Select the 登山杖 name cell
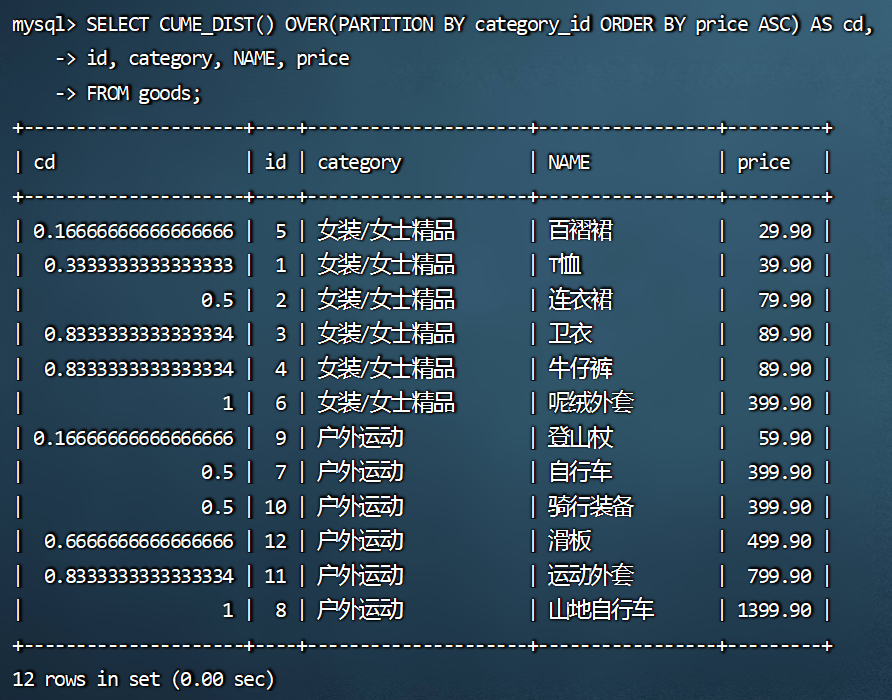The width and height of the screenshot is (892, 700). (580, 438)
